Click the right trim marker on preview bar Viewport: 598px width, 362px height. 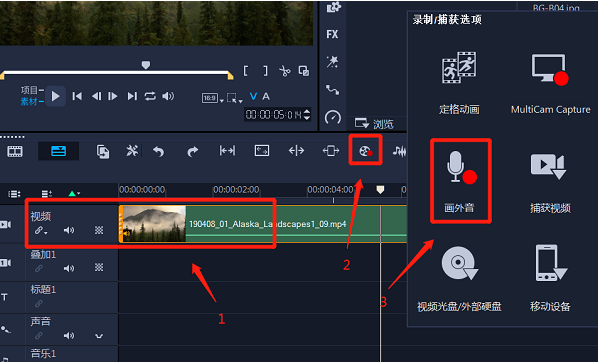pos(230,76)
